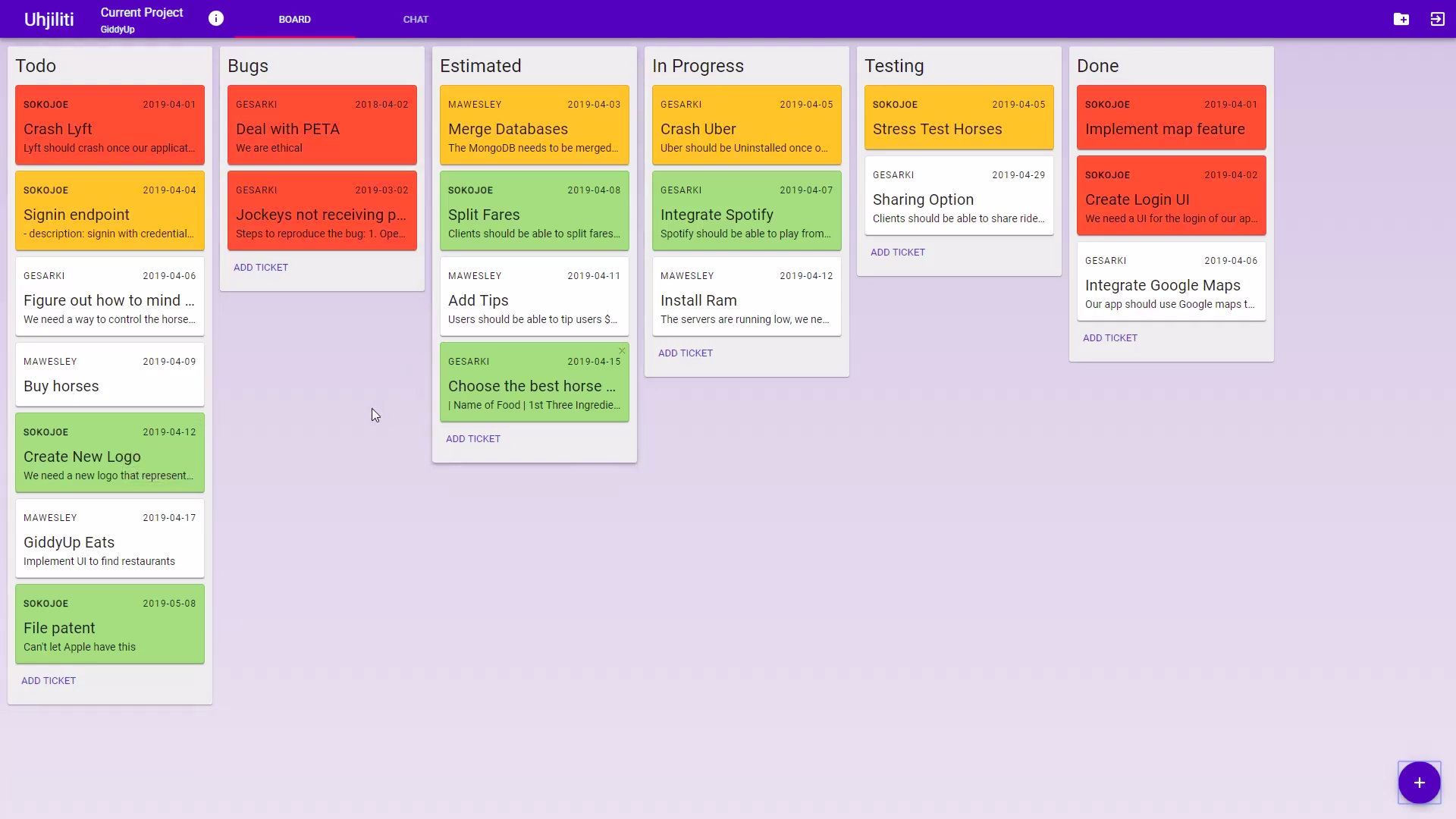This screenshot has width=1456, height=819.
Task: Close the Choose the best horse ticket
Action: coord(622,351)
